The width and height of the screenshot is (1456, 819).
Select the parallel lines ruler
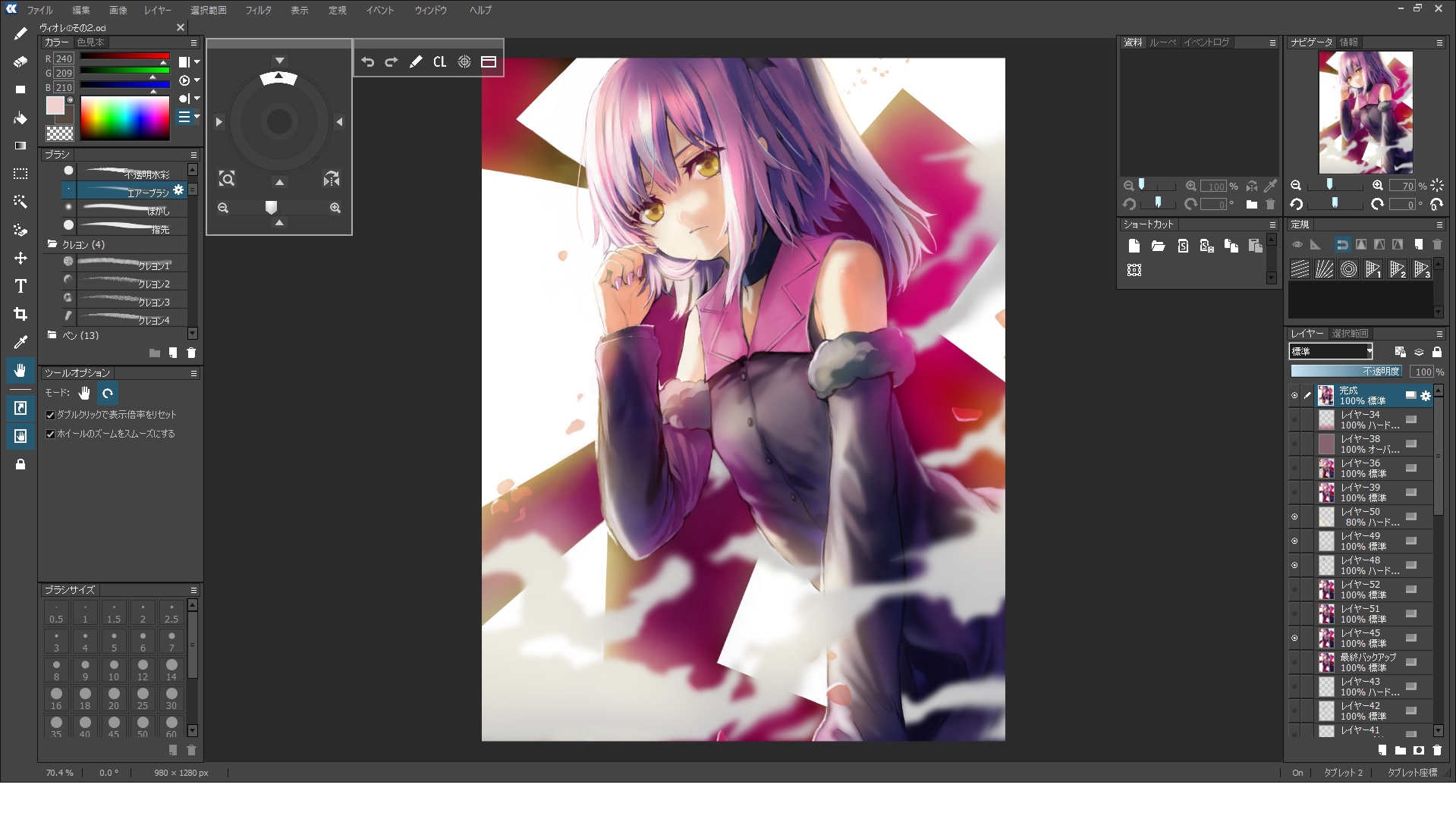1300,269
